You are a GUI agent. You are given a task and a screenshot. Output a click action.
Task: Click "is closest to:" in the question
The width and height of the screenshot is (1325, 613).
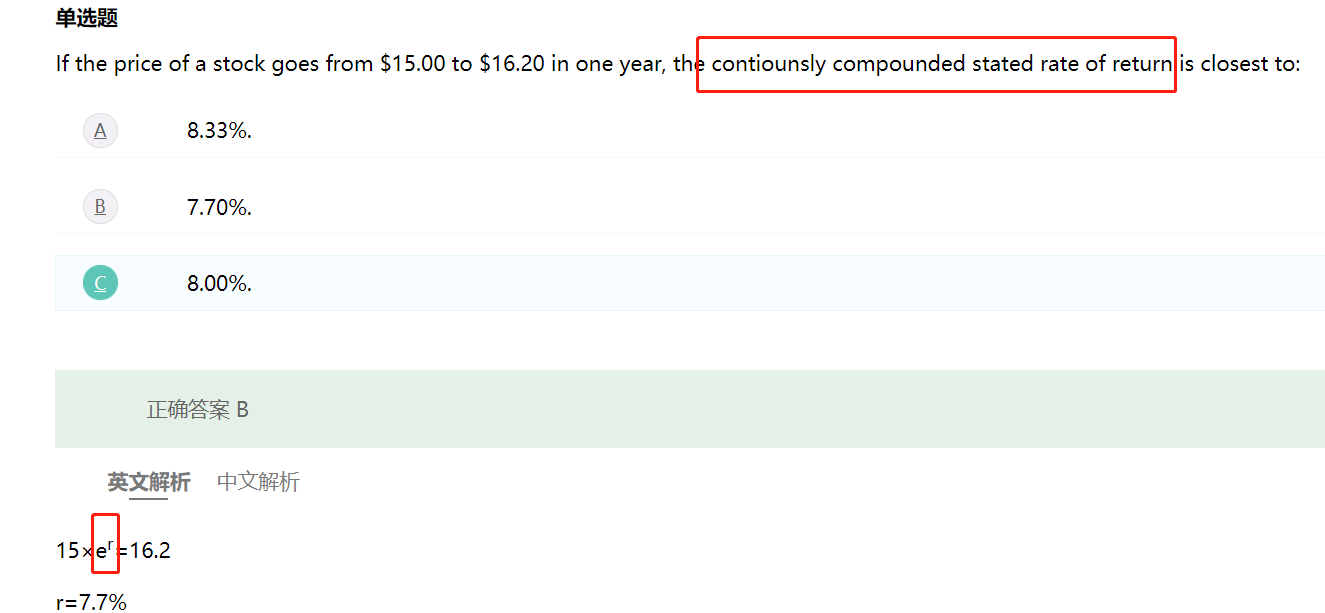(x=1240, y=65)
